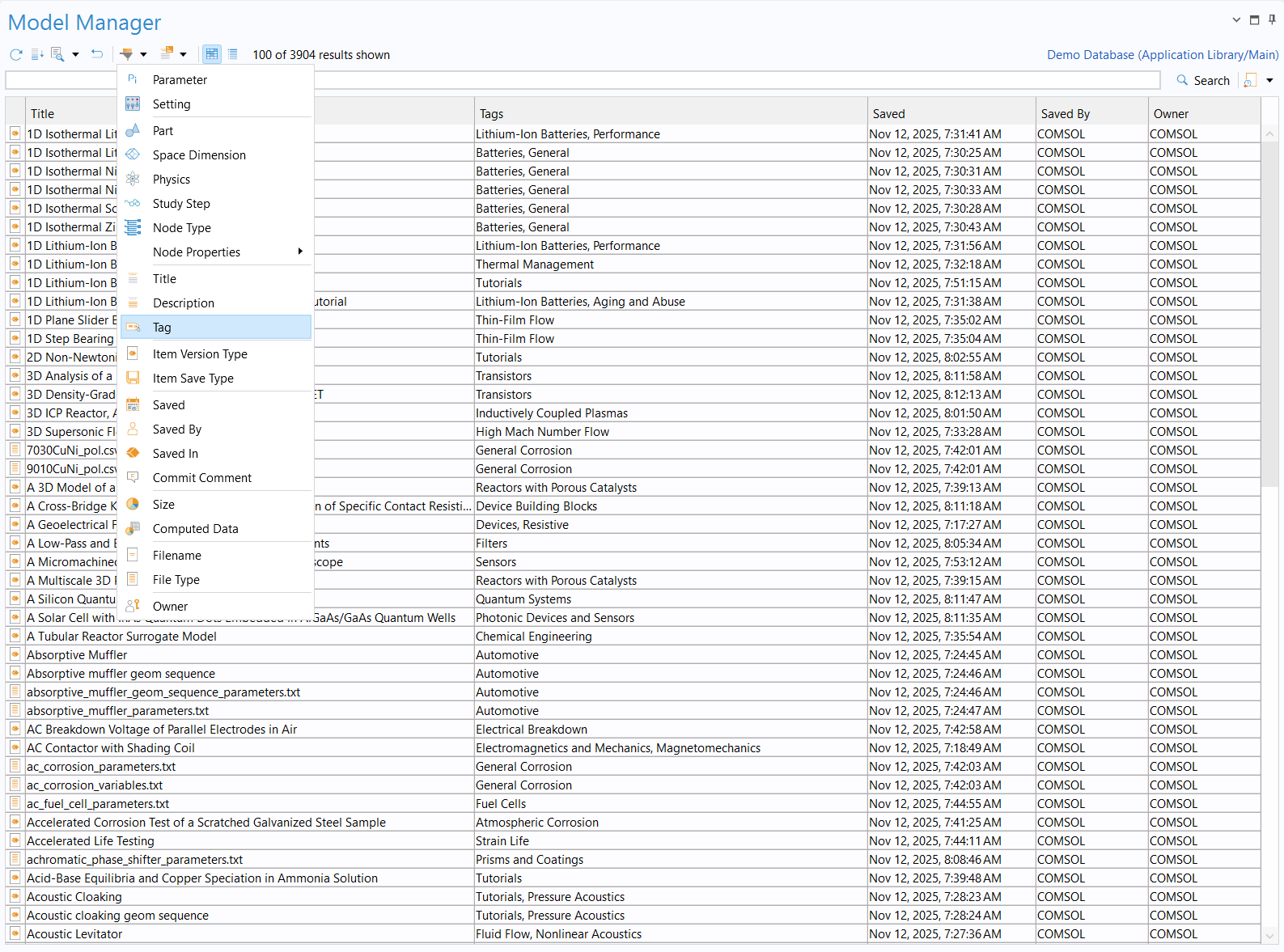Choose Physics from the filter menu

tap(216, 180)
